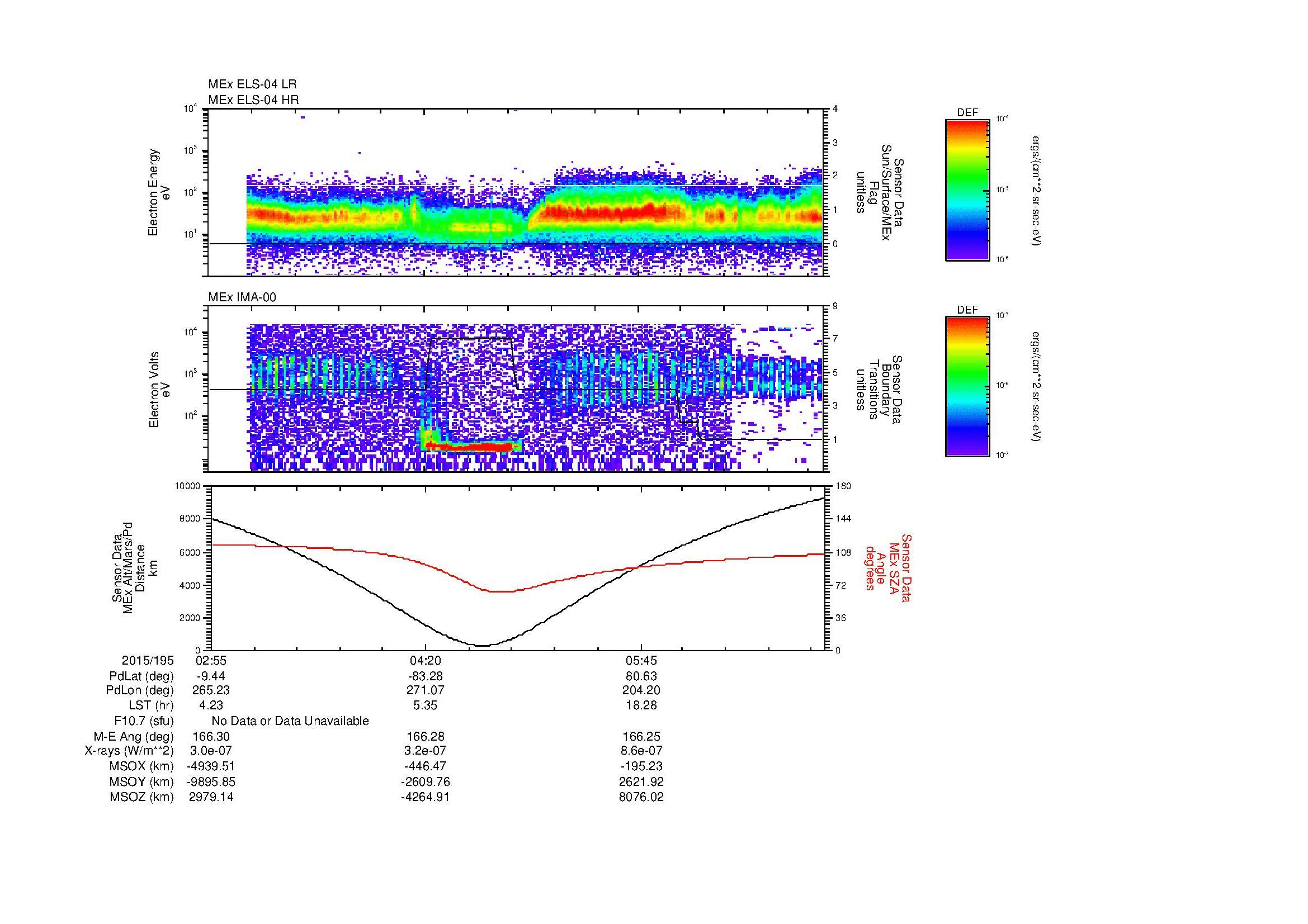Select the time tick '05:45'
1308x924 pixels.
(641, 660)
